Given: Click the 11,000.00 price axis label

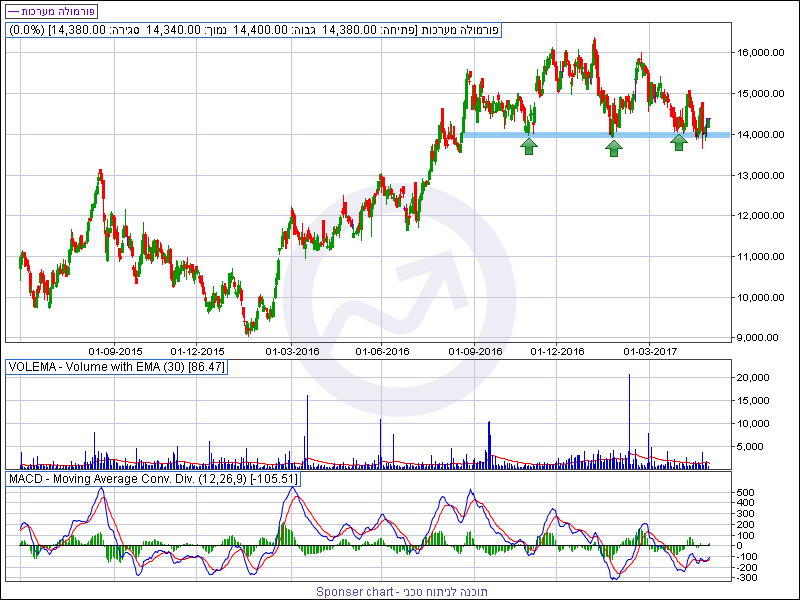Looking at the screenshot, I should 760,256.
